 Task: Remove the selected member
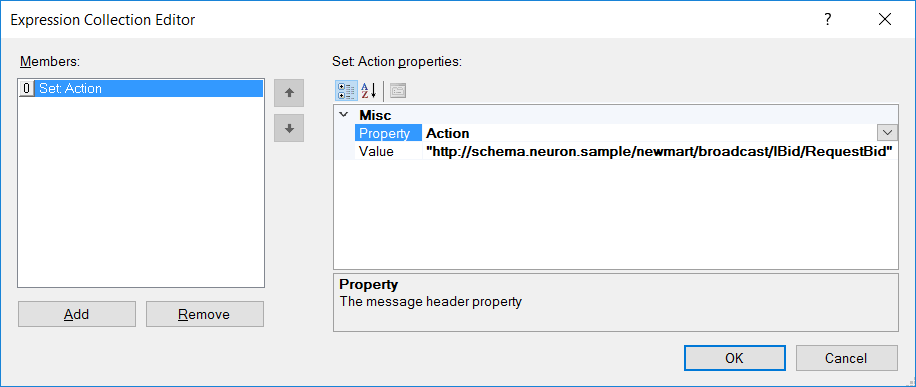204,314
